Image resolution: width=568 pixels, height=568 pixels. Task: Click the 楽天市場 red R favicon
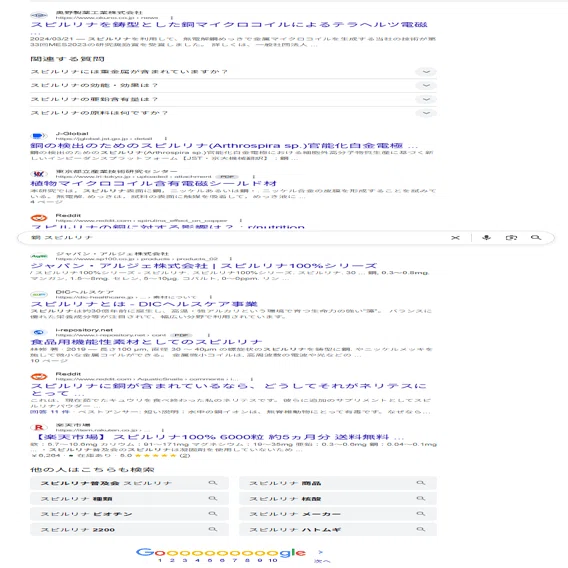[39, 427]
